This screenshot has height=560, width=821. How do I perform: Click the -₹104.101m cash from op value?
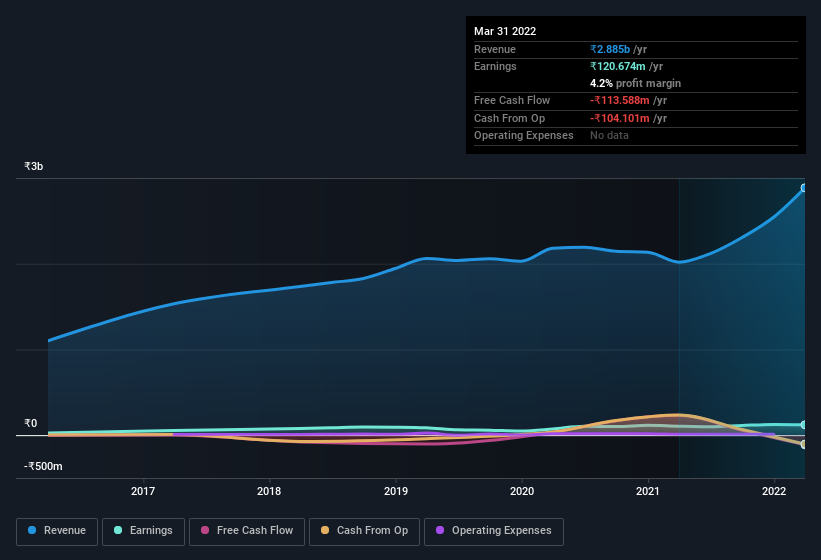(x=619, y=118)
